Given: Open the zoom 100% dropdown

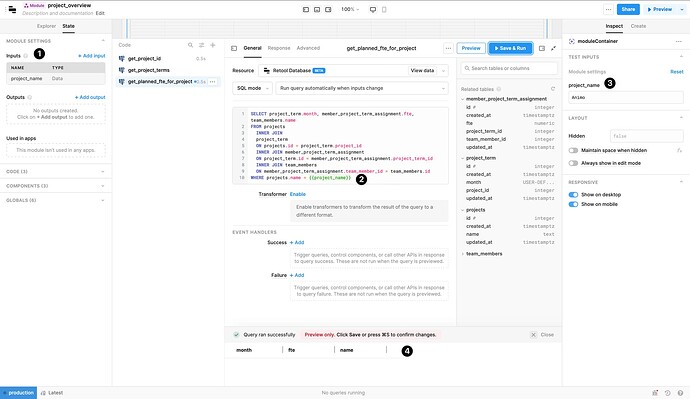Looking at the screenshot, I should 350,9.
